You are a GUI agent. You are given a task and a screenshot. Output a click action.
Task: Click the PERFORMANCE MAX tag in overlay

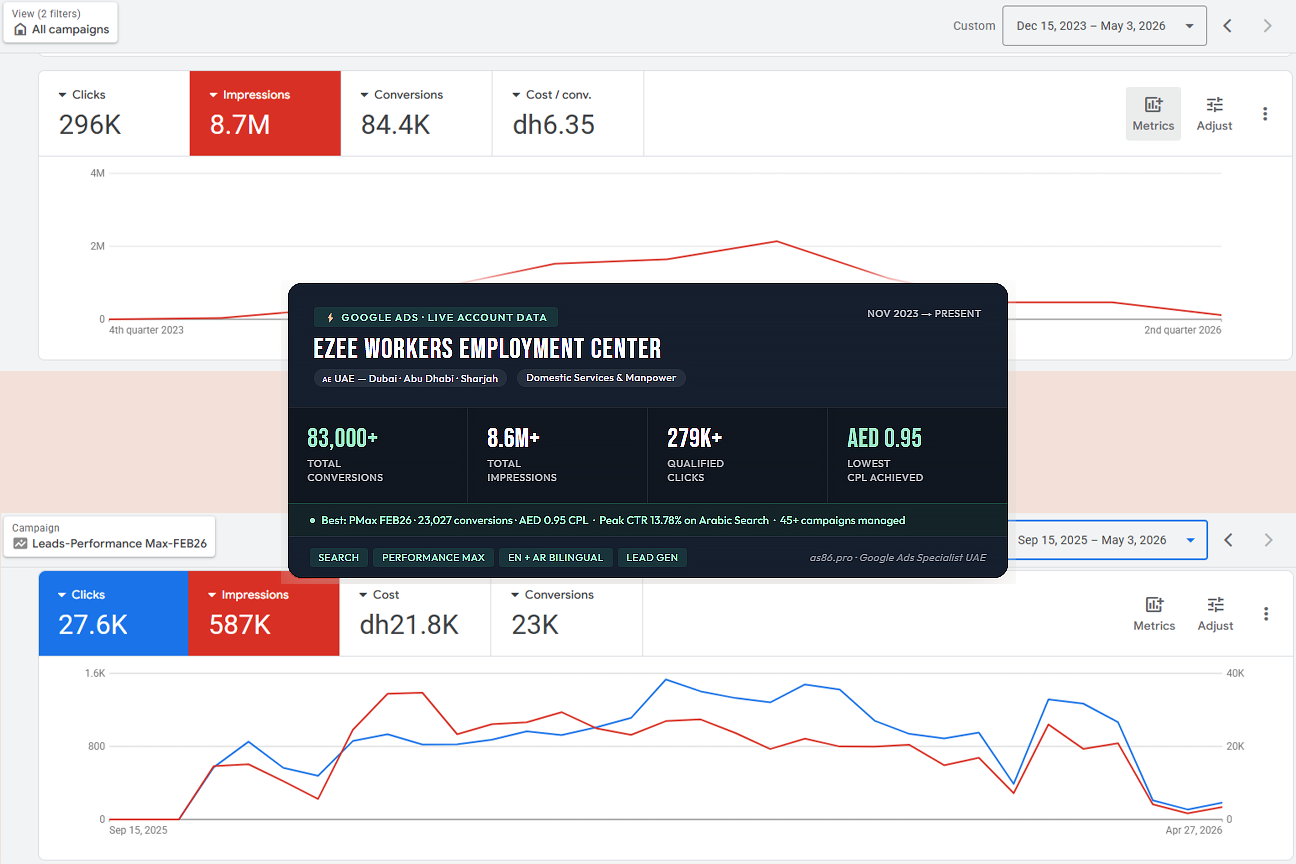[433, 557]
